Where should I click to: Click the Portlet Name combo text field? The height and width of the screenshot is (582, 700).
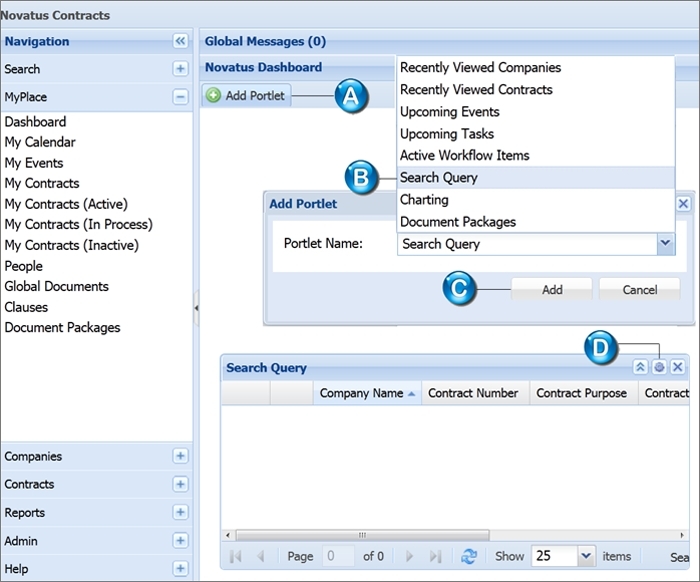tap(527, 244)
